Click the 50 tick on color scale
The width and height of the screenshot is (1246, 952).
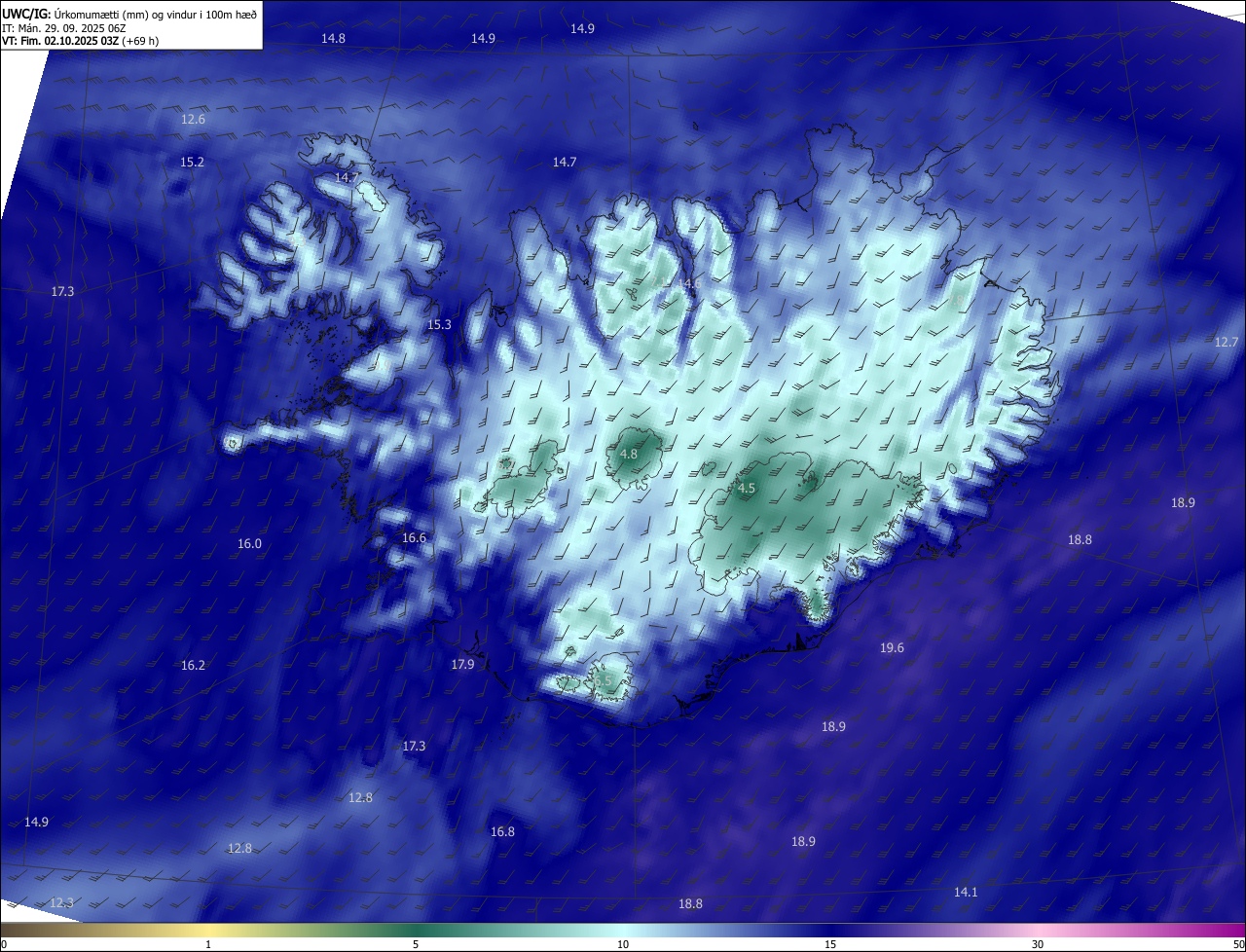(x=1238, y=944)
